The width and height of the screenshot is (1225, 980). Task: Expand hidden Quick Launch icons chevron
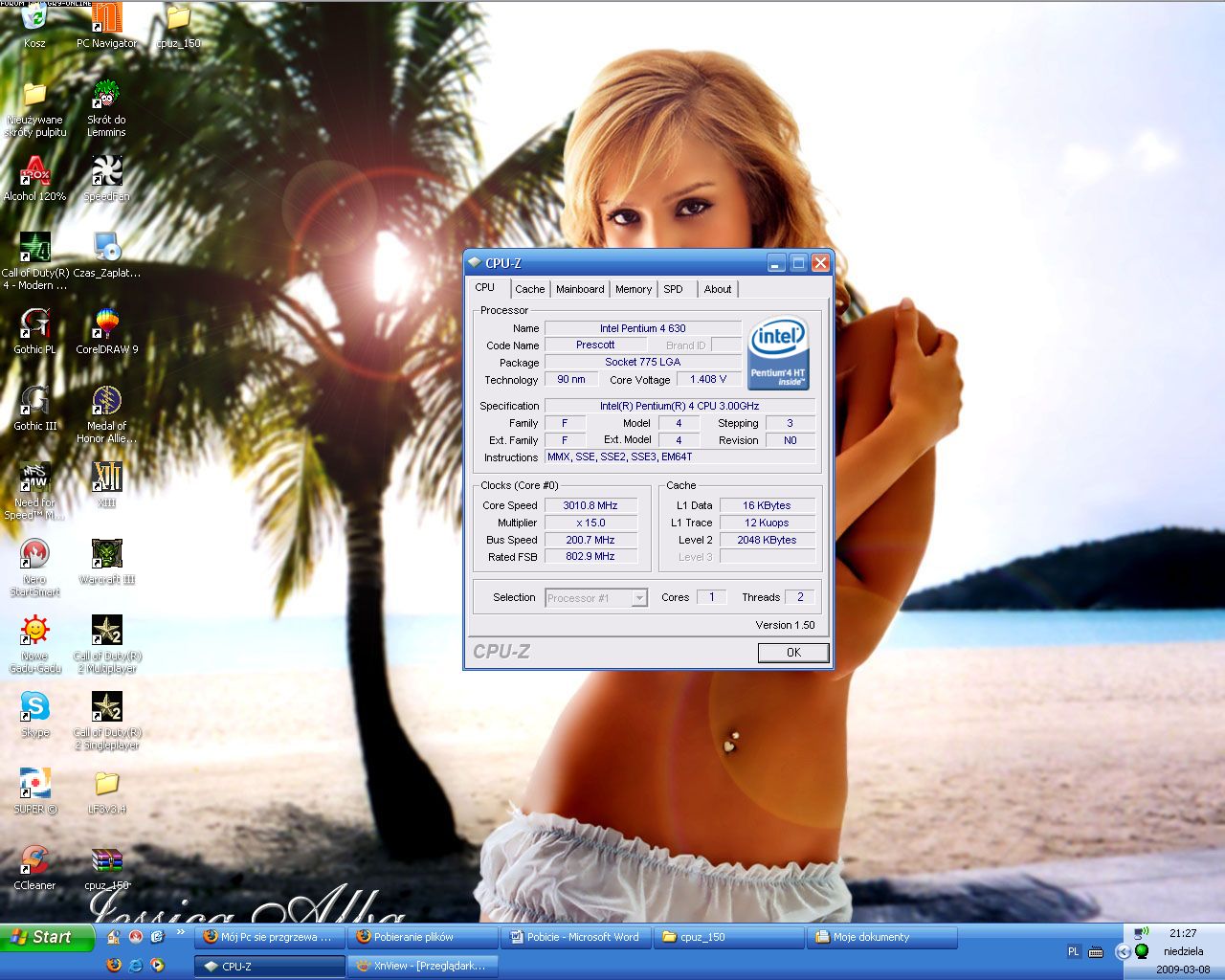(180, 932)
